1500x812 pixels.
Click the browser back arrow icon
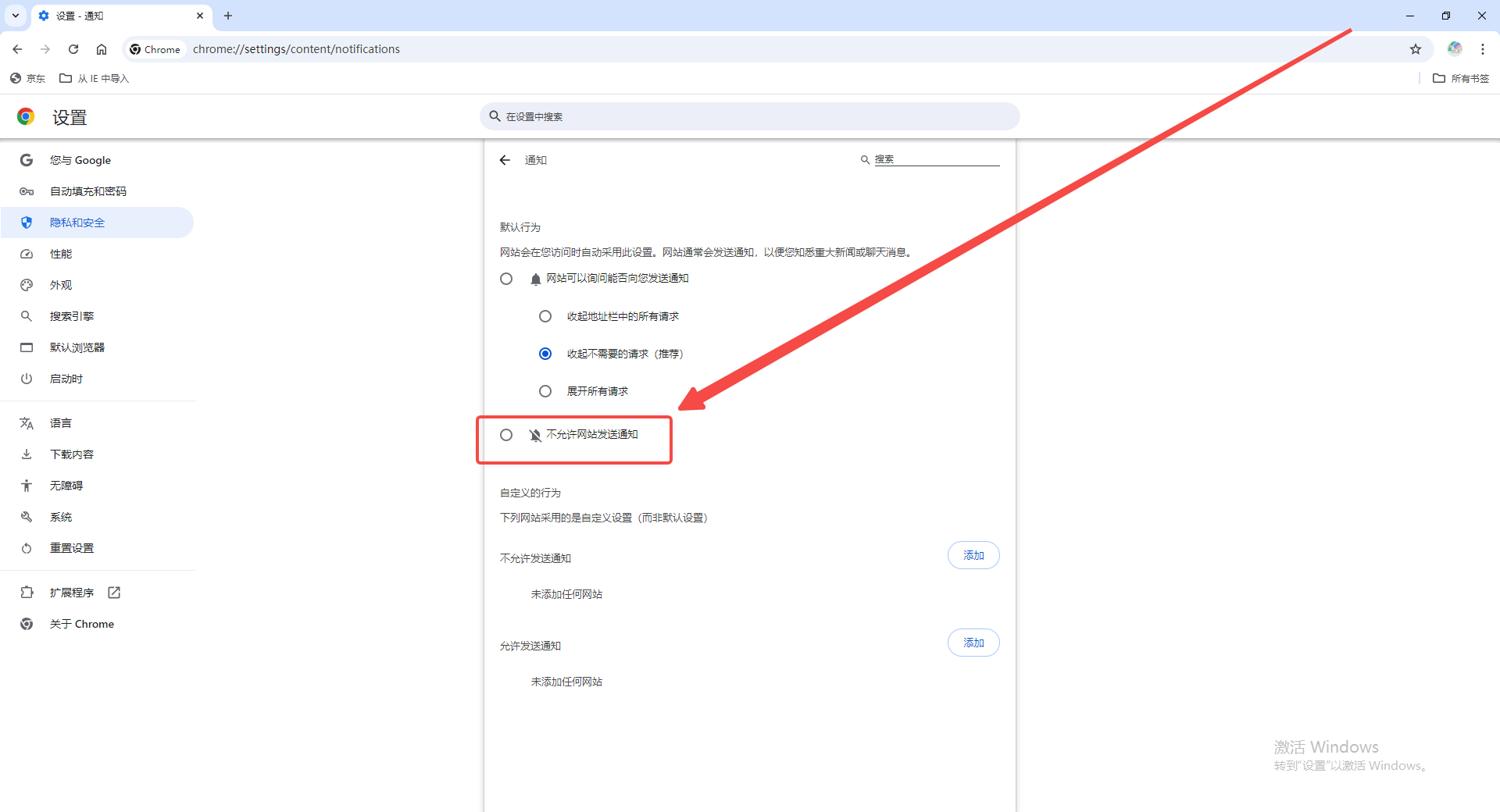(x=17, y=49)
